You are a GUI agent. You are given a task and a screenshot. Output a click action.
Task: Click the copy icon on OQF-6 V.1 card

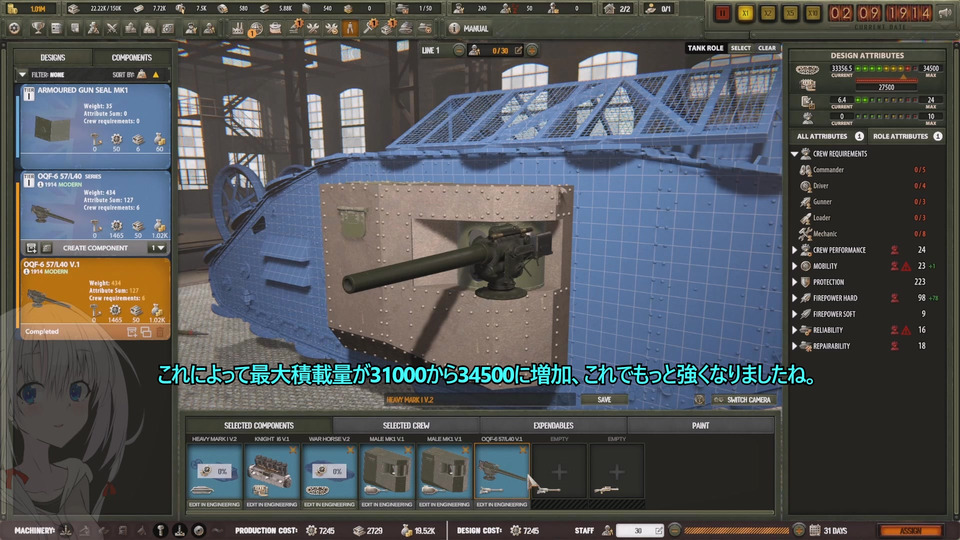[x=146, y=332]
